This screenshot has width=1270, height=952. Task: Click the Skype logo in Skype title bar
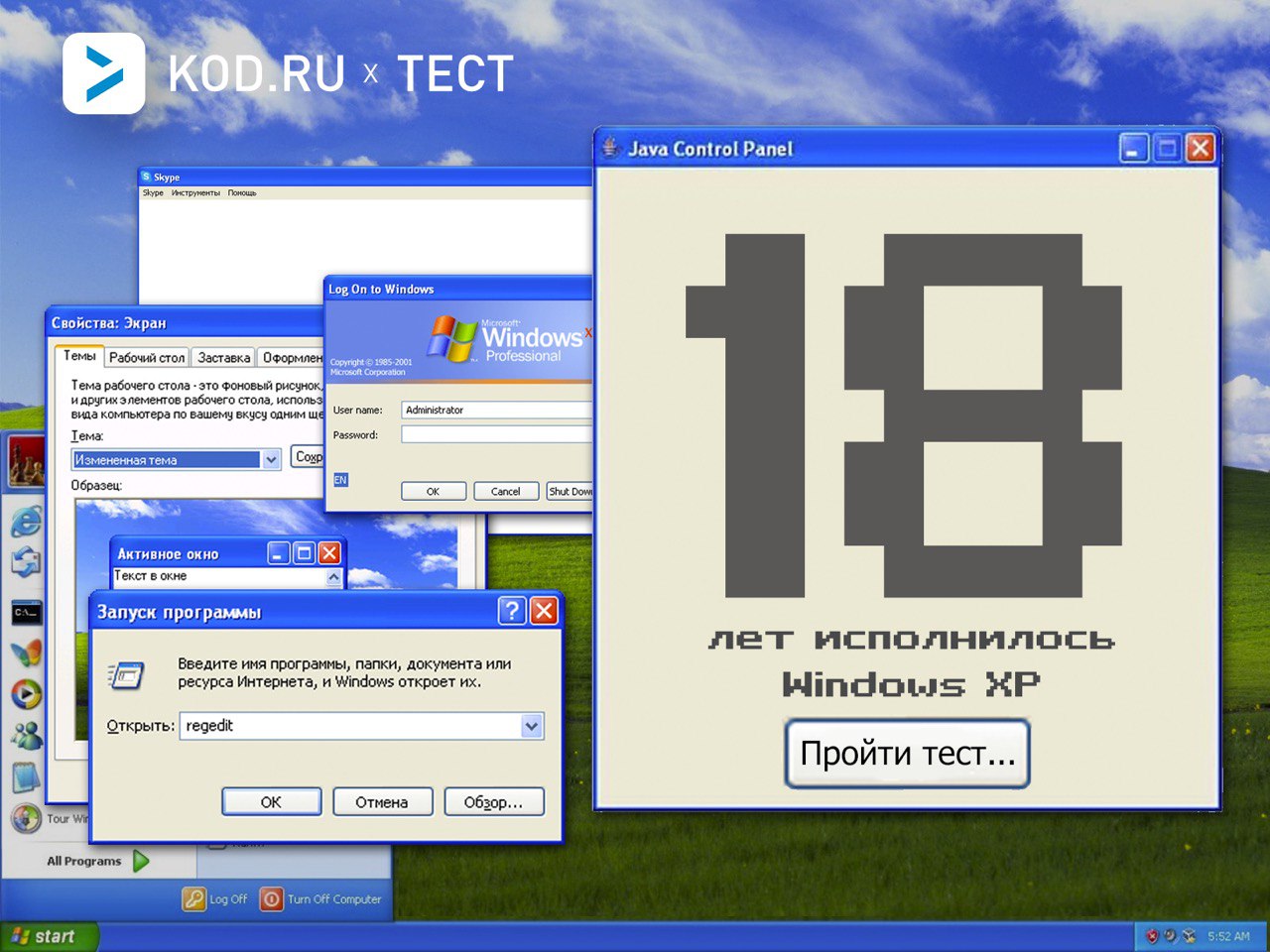point(146,177)
